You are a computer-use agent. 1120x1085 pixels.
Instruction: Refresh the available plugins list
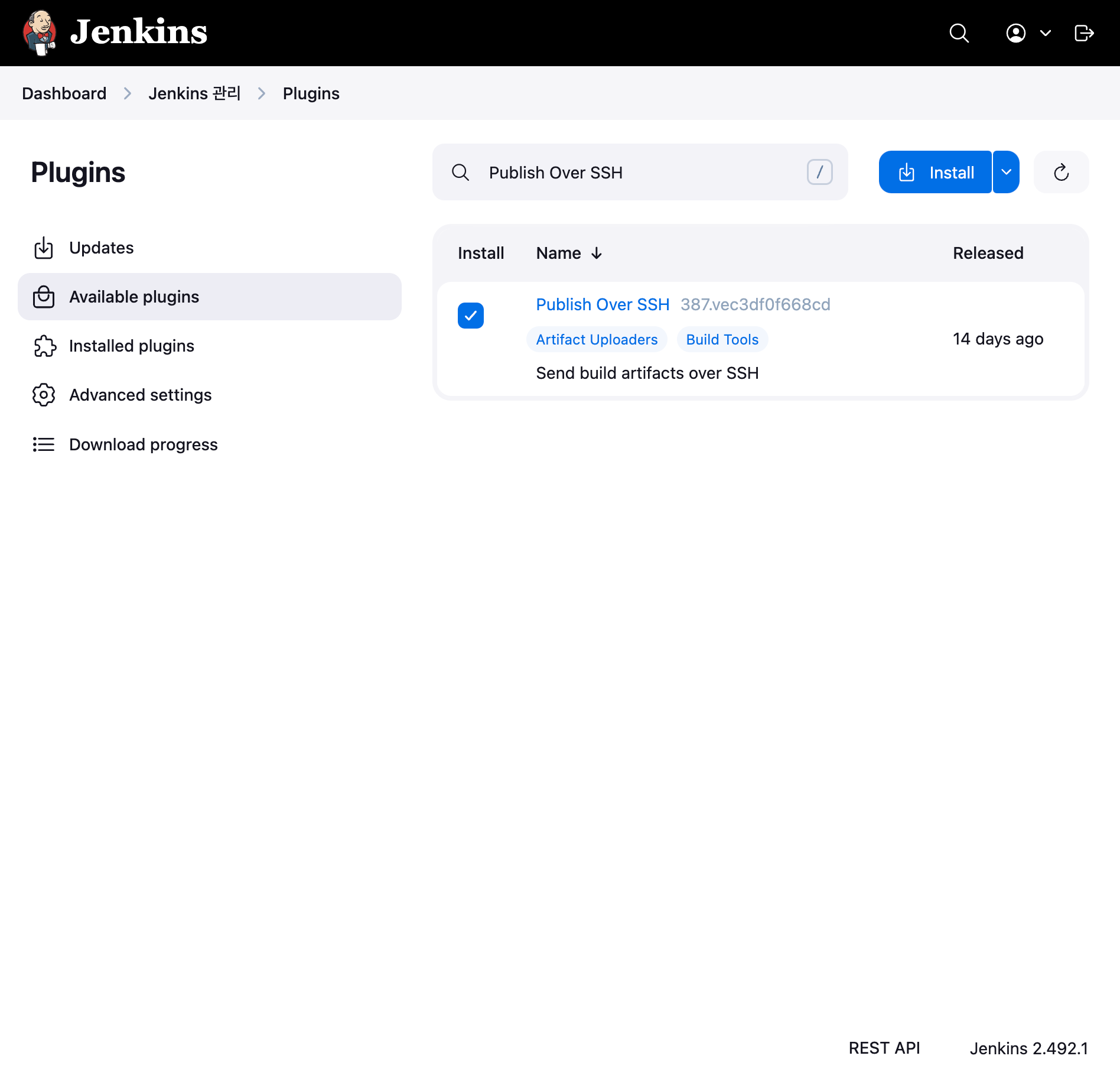pos(1061,172)
